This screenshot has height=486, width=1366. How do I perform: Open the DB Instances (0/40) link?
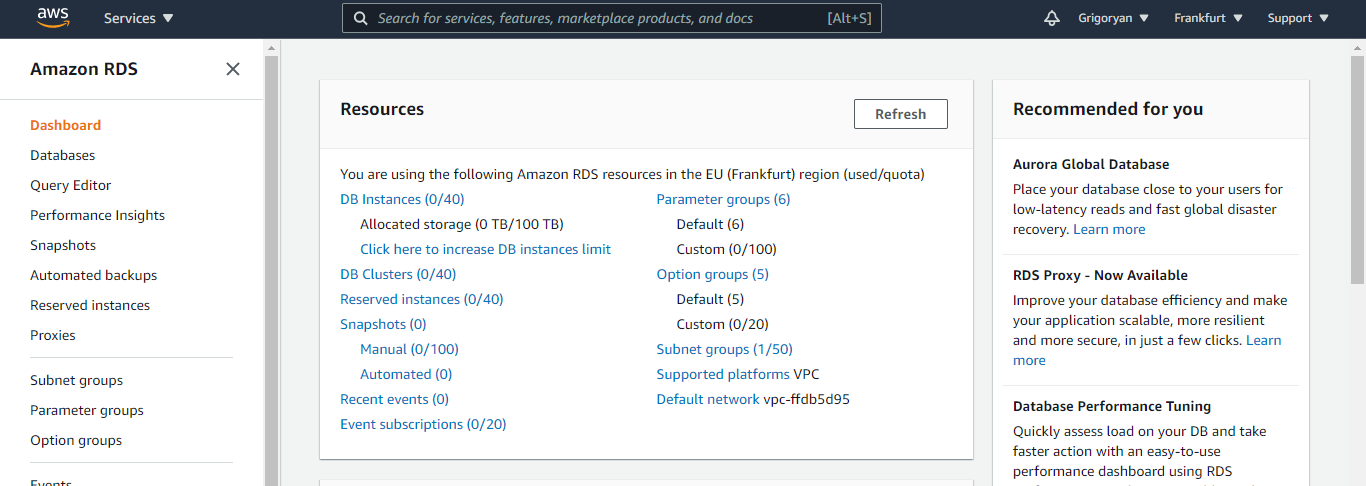coord(402,199)
